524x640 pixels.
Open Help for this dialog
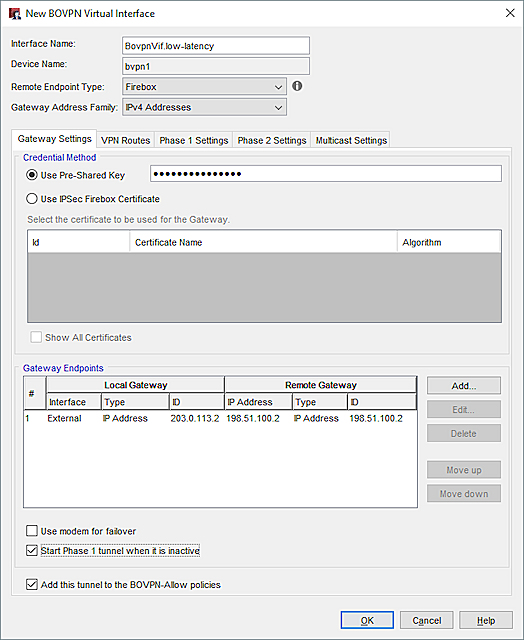(x=486, y=620)
